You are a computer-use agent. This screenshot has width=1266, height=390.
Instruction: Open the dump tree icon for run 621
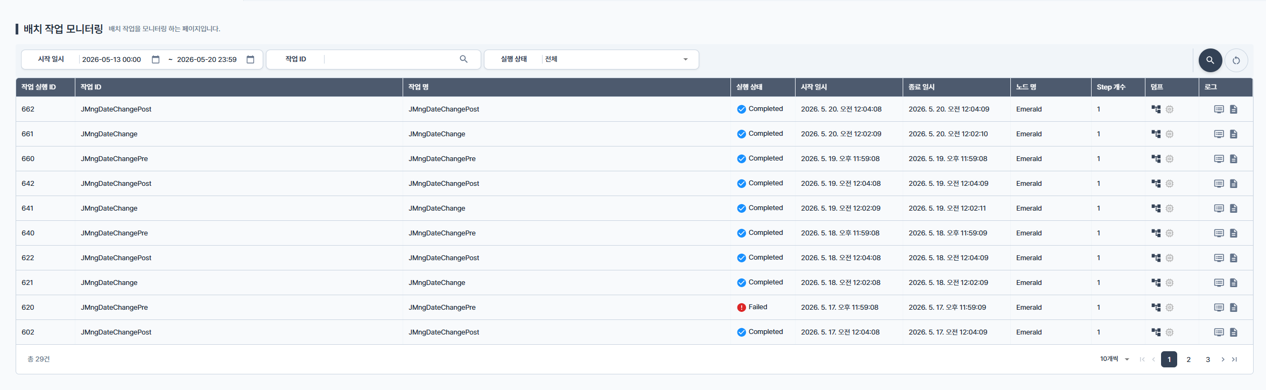tap(1156, 283)
